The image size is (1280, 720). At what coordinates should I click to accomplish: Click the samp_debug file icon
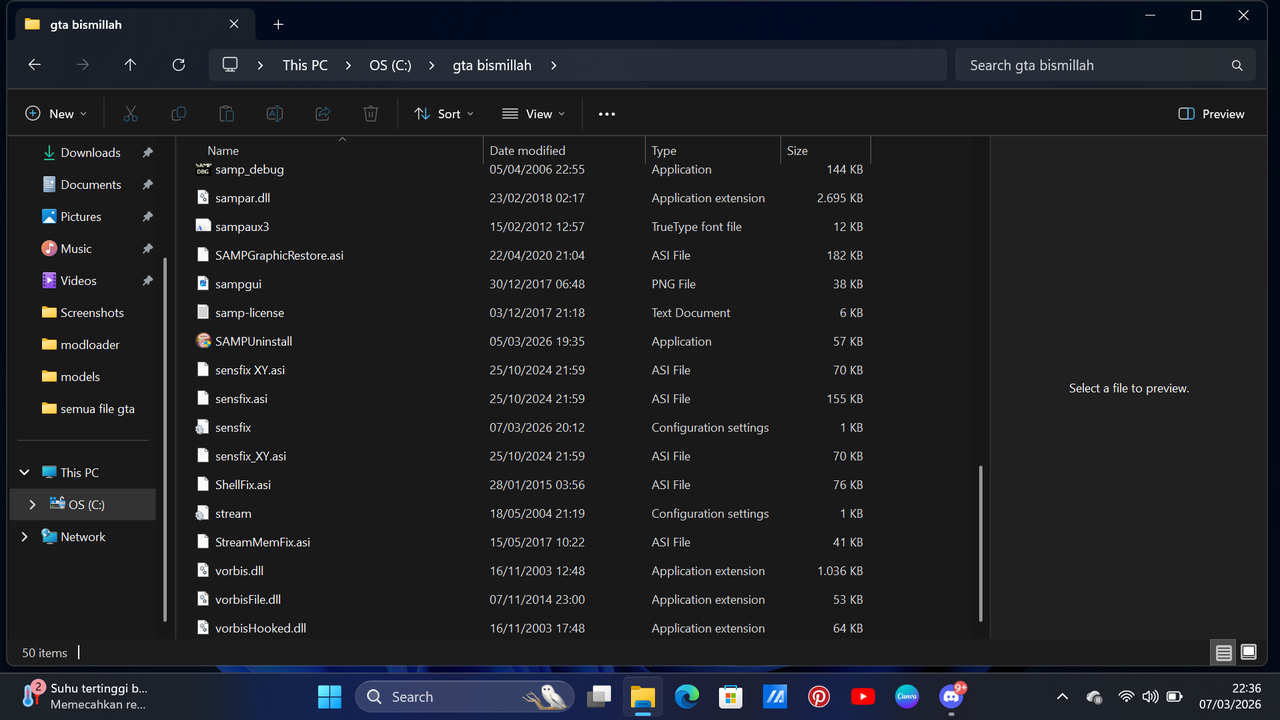click(x=203, y=169)
